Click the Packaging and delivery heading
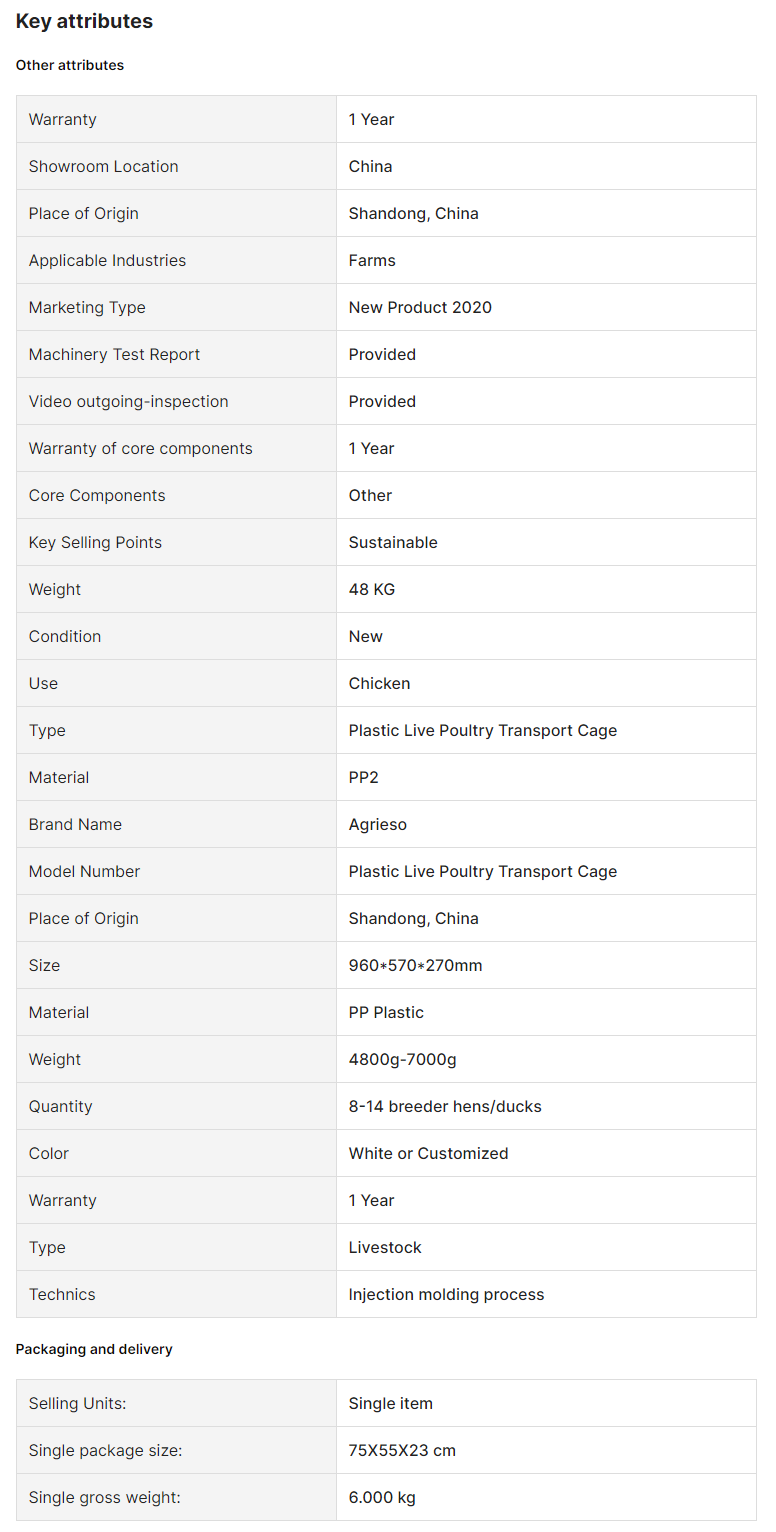The height and width of the screenshot is (1532, 776). (x=94, y=1349)
